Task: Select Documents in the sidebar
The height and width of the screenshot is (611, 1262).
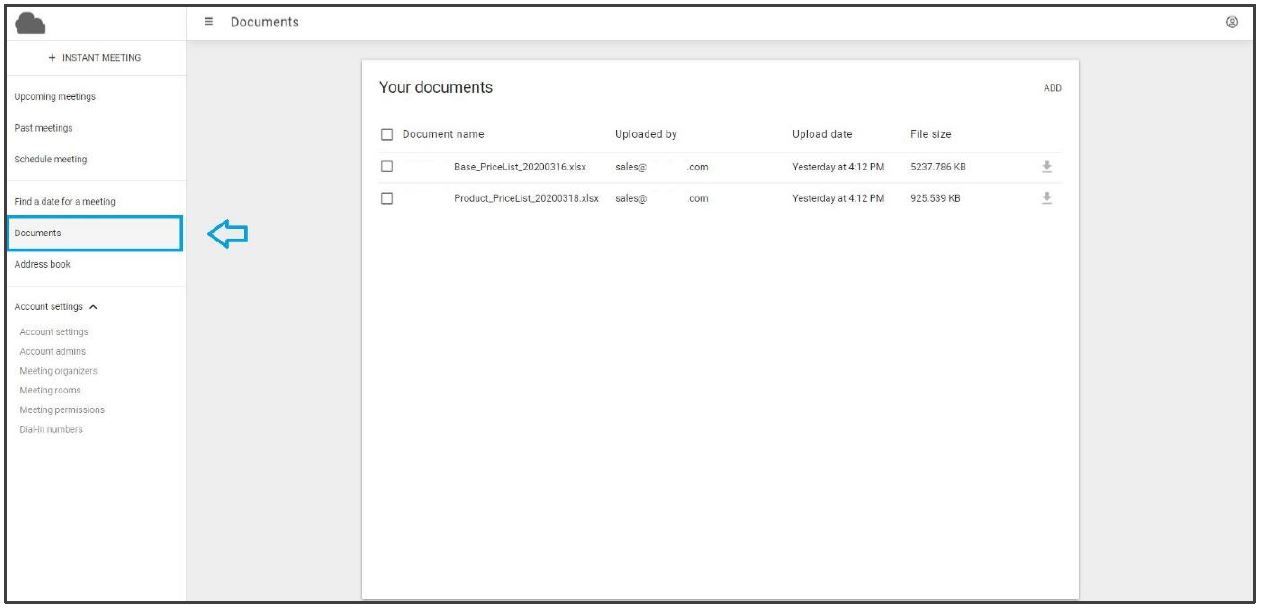Action: coord(38,233)
